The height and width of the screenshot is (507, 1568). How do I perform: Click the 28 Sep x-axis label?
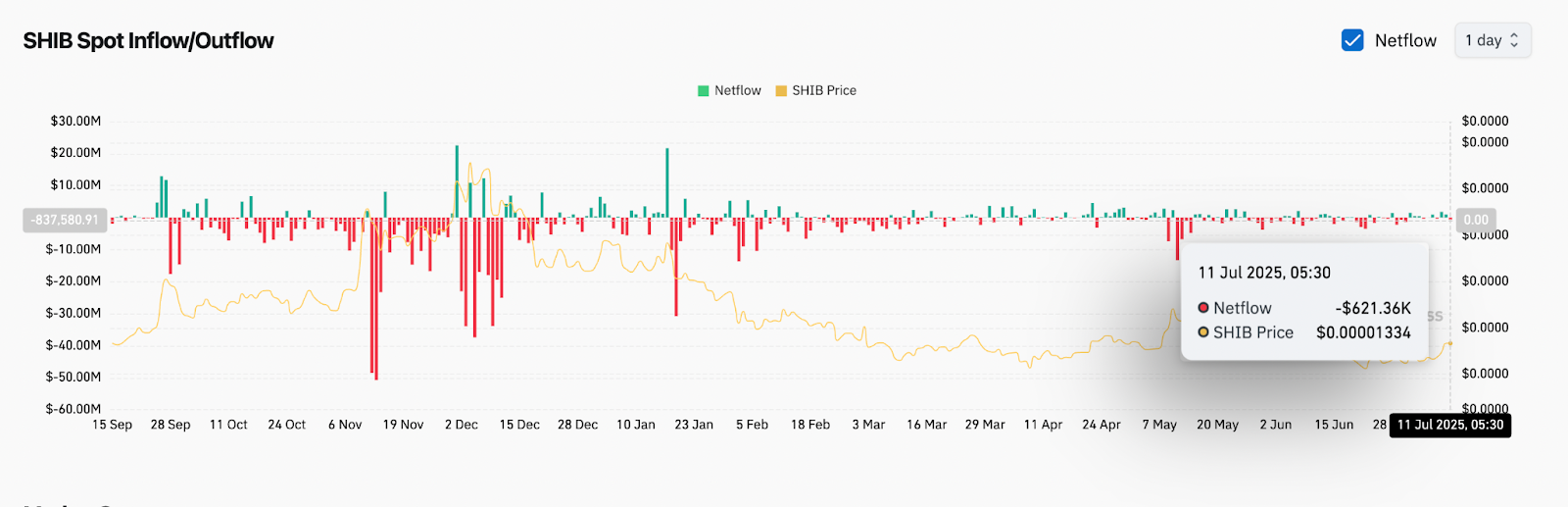click(171, 425)
